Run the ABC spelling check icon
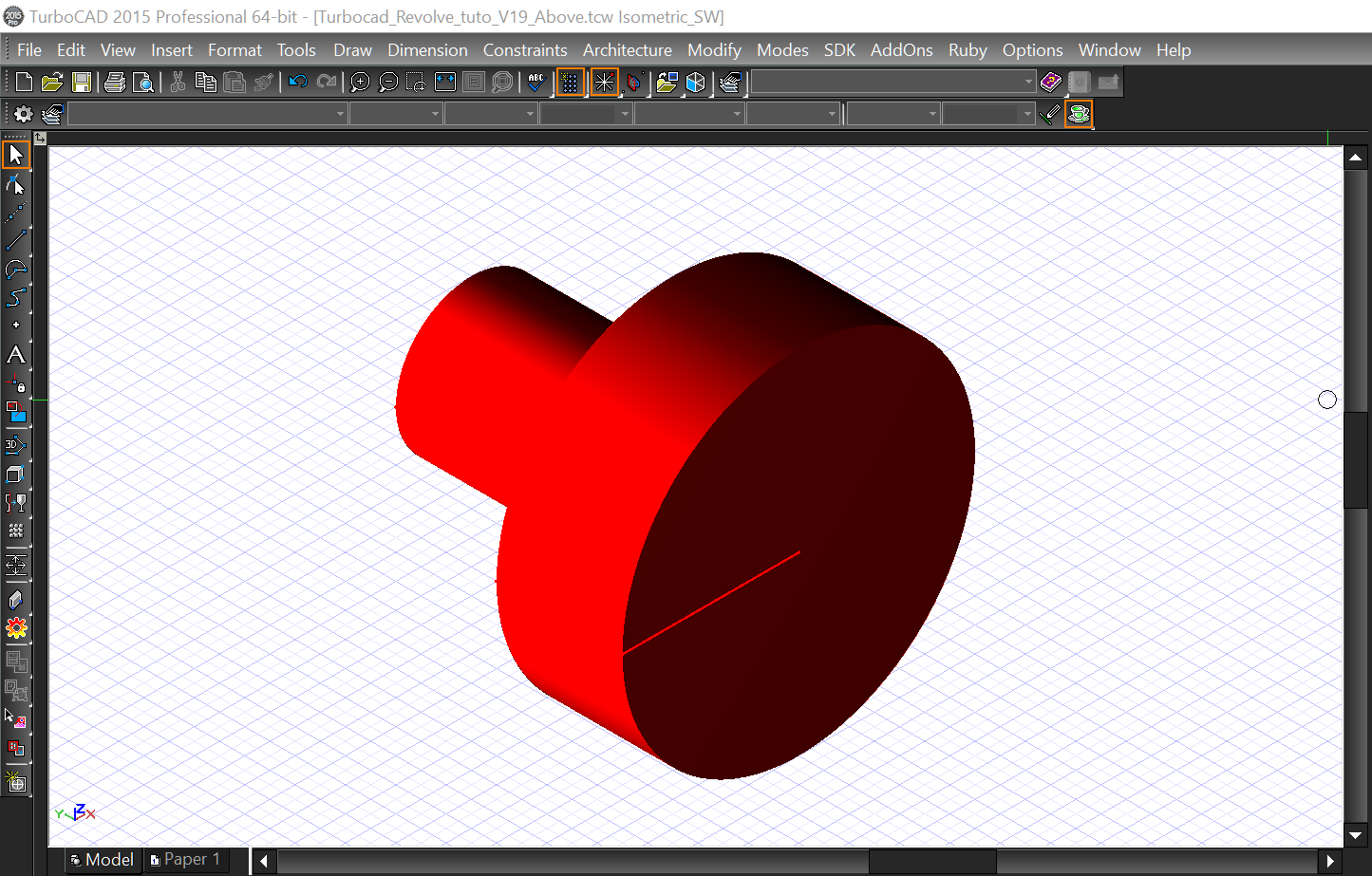The height and width of the screenshot is (876, 1372). tap(536, 83)
